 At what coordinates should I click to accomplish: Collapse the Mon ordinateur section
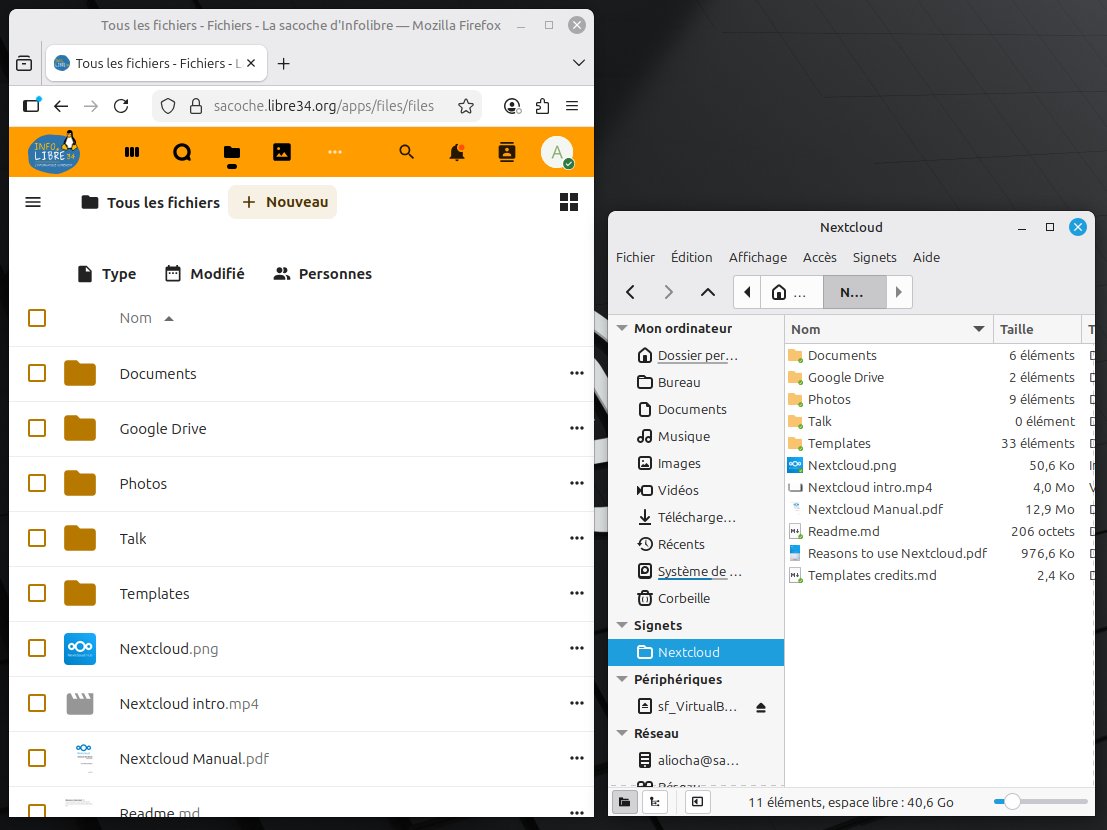tap(622, 328)
